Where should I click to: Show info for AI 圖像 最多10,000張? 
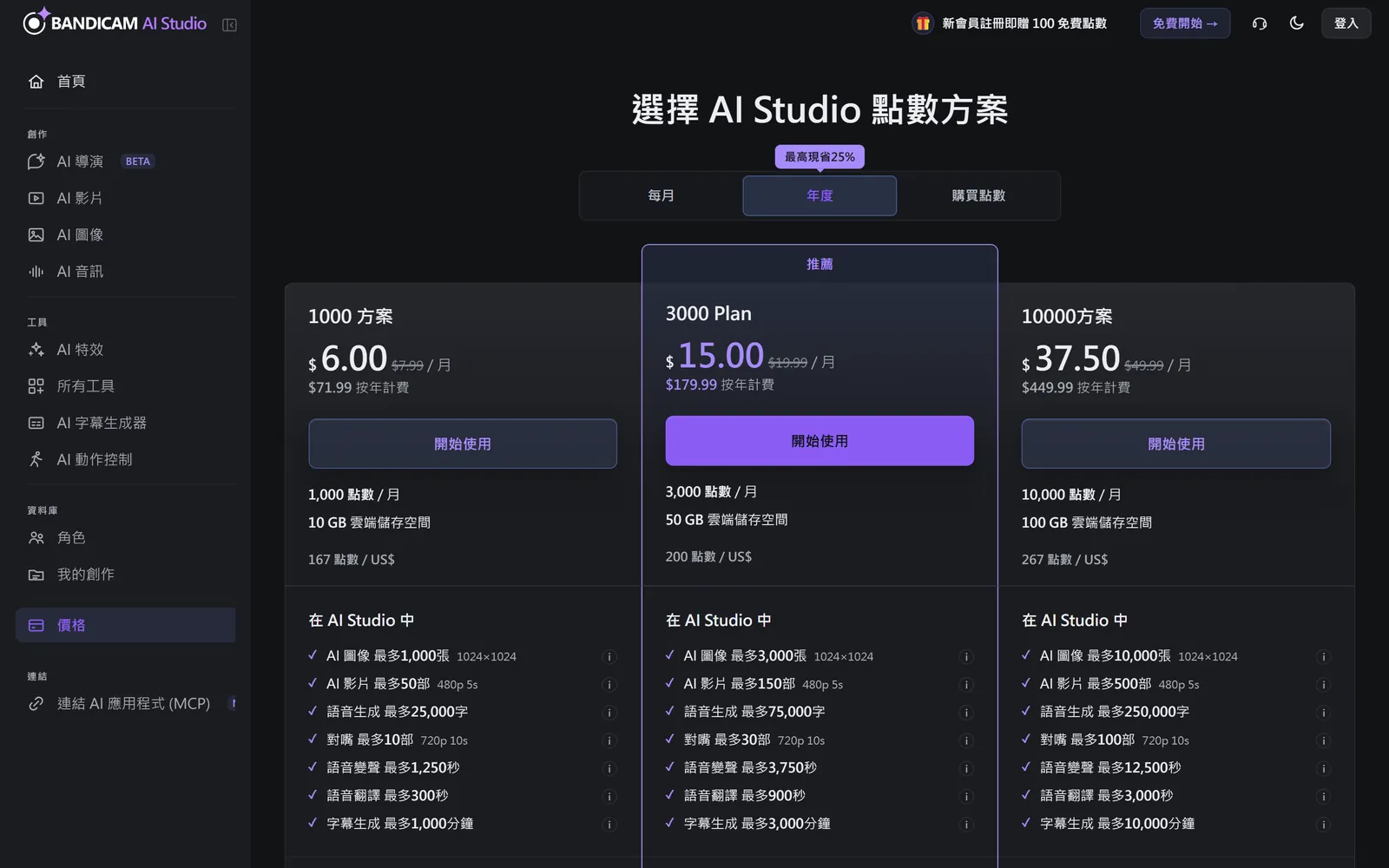(1324, 657)
